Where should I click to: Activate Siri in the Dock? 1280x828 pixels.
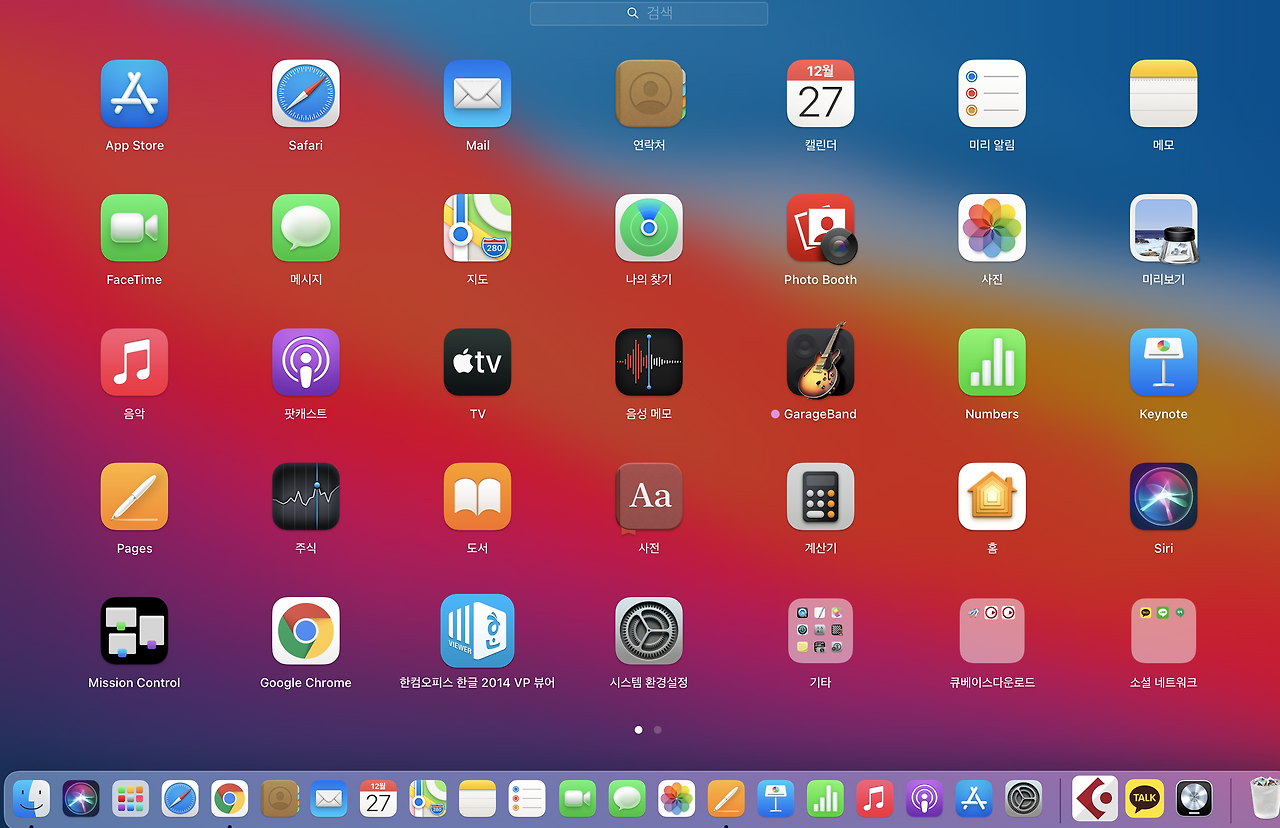click(81, 798)
